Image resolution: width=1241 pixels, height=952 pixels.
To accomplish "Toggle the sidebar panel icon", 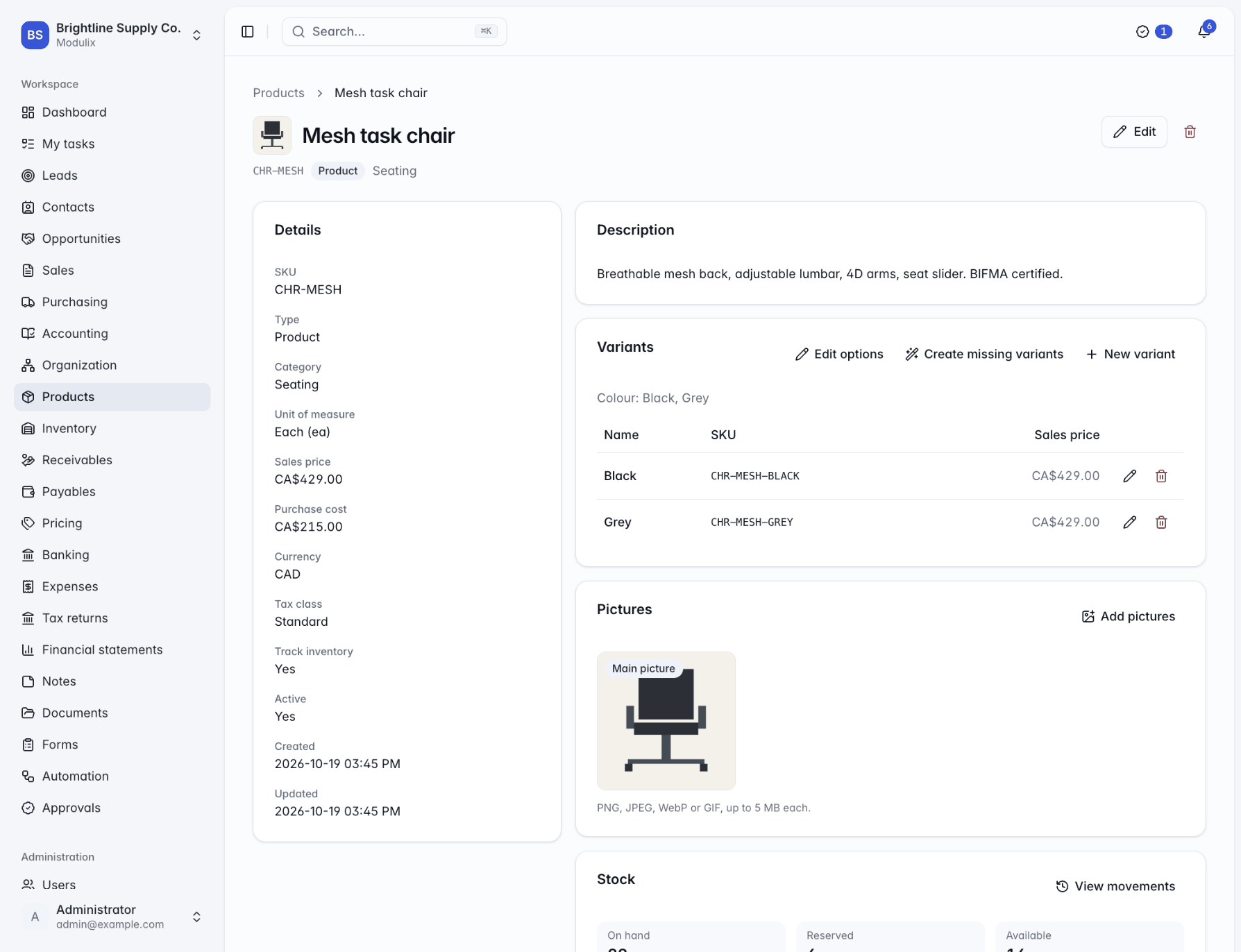I will tap(248, 32).
